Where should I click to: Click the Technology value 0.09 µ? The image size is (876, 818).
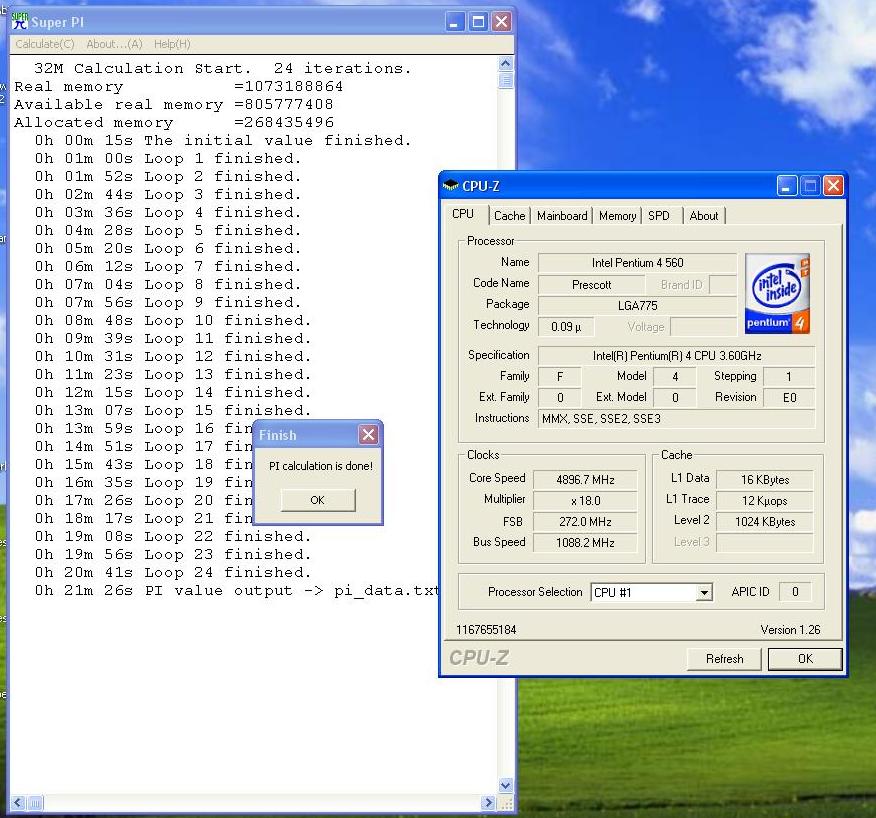[565, 327]
